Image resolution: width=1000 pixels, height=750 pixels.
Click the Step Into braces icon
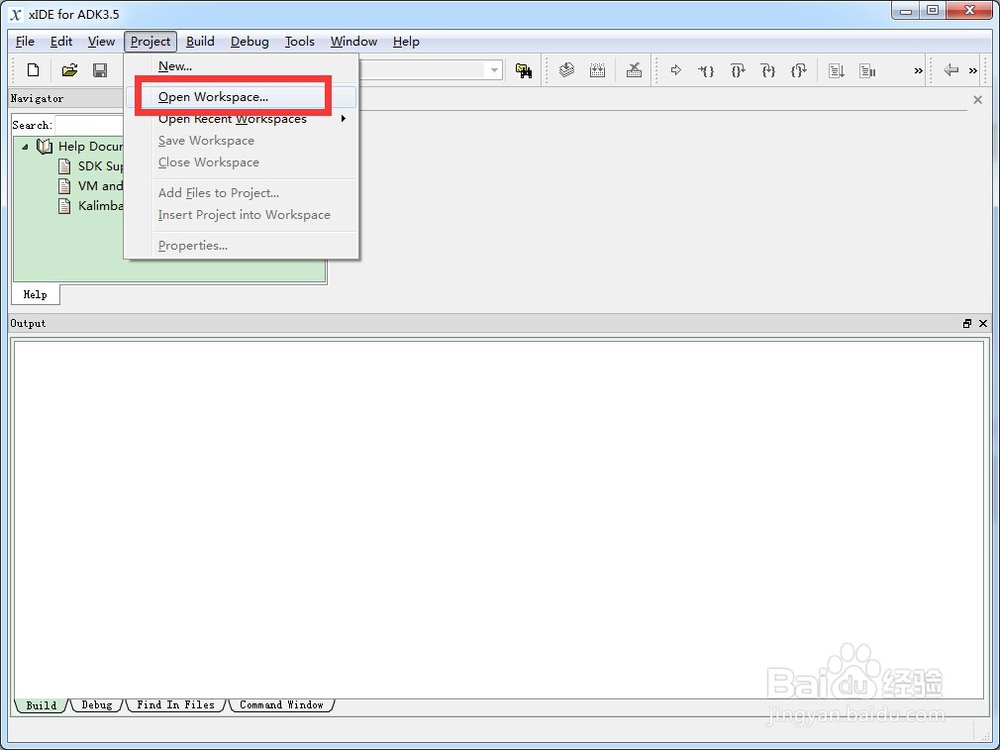point(706,70)
